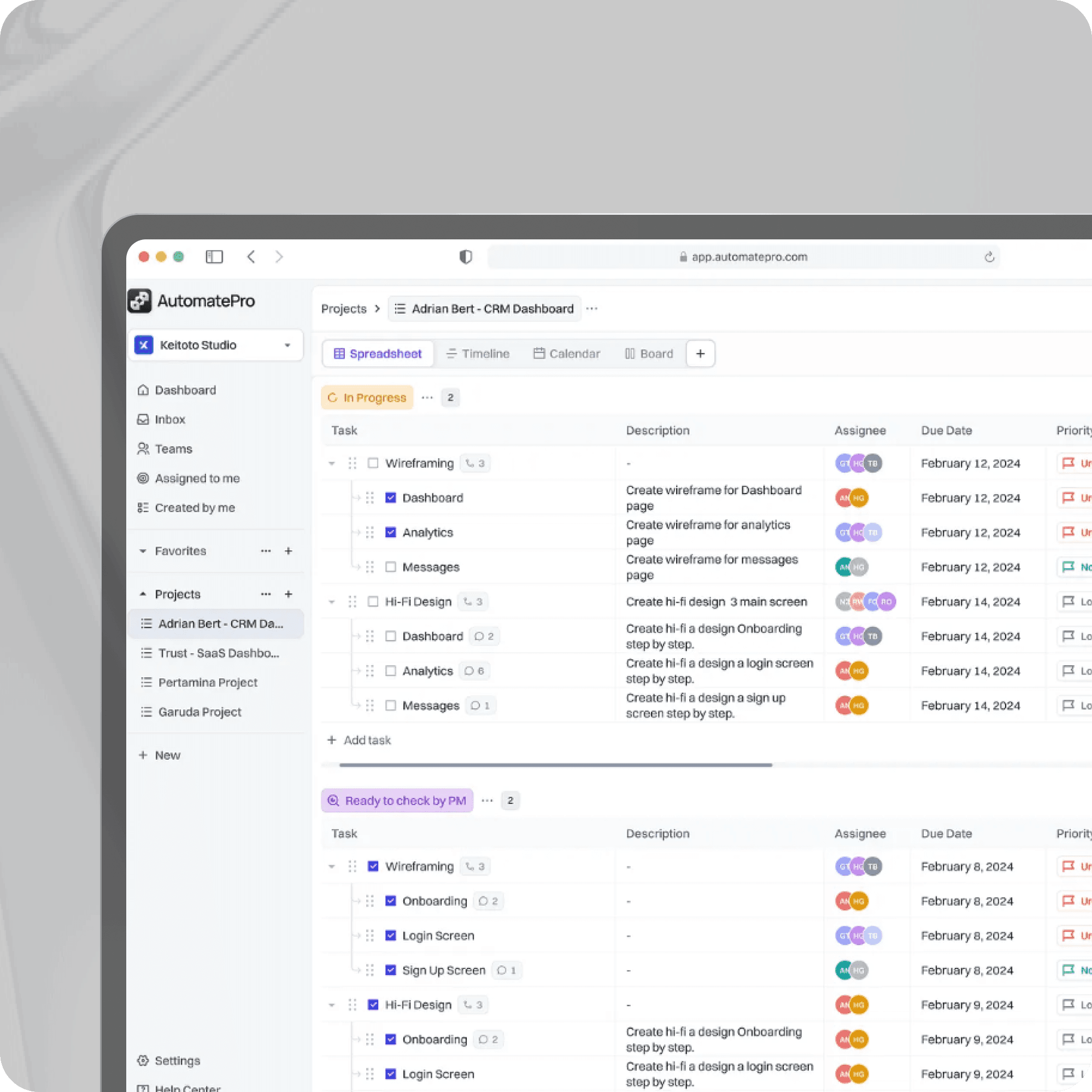Reload the page with the refresh icon
Image resolution: width=1092 pixels, height=1092 pixels.
tap(989, 257)
